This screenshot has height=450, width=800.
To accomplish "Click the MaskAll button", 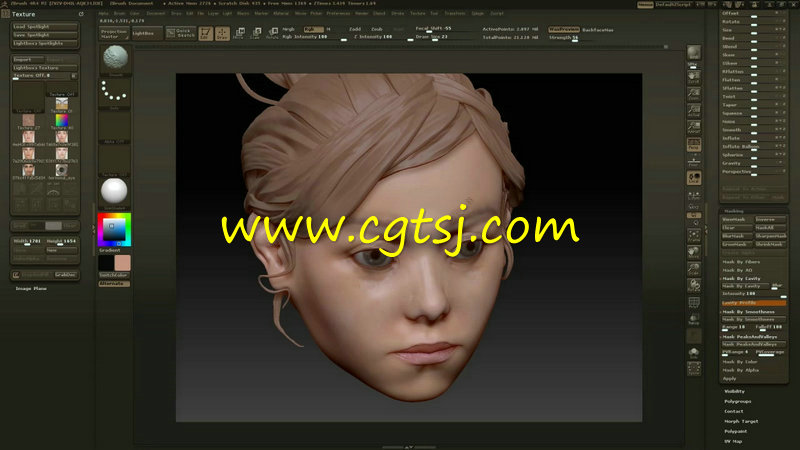I will point(770,228).
